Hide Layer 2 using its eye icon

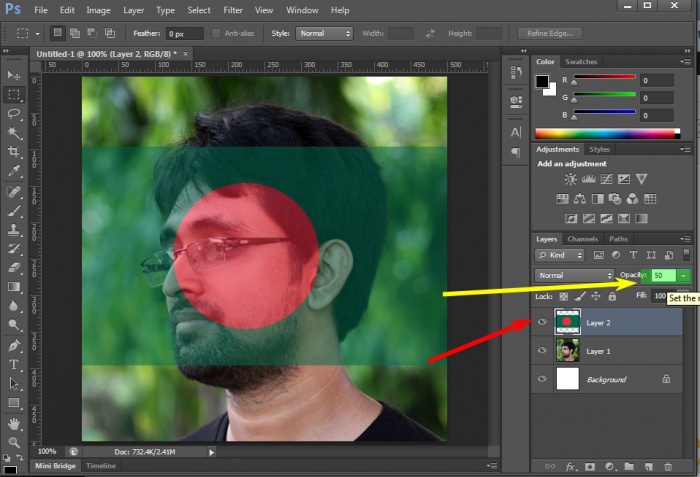pos(543,322)
